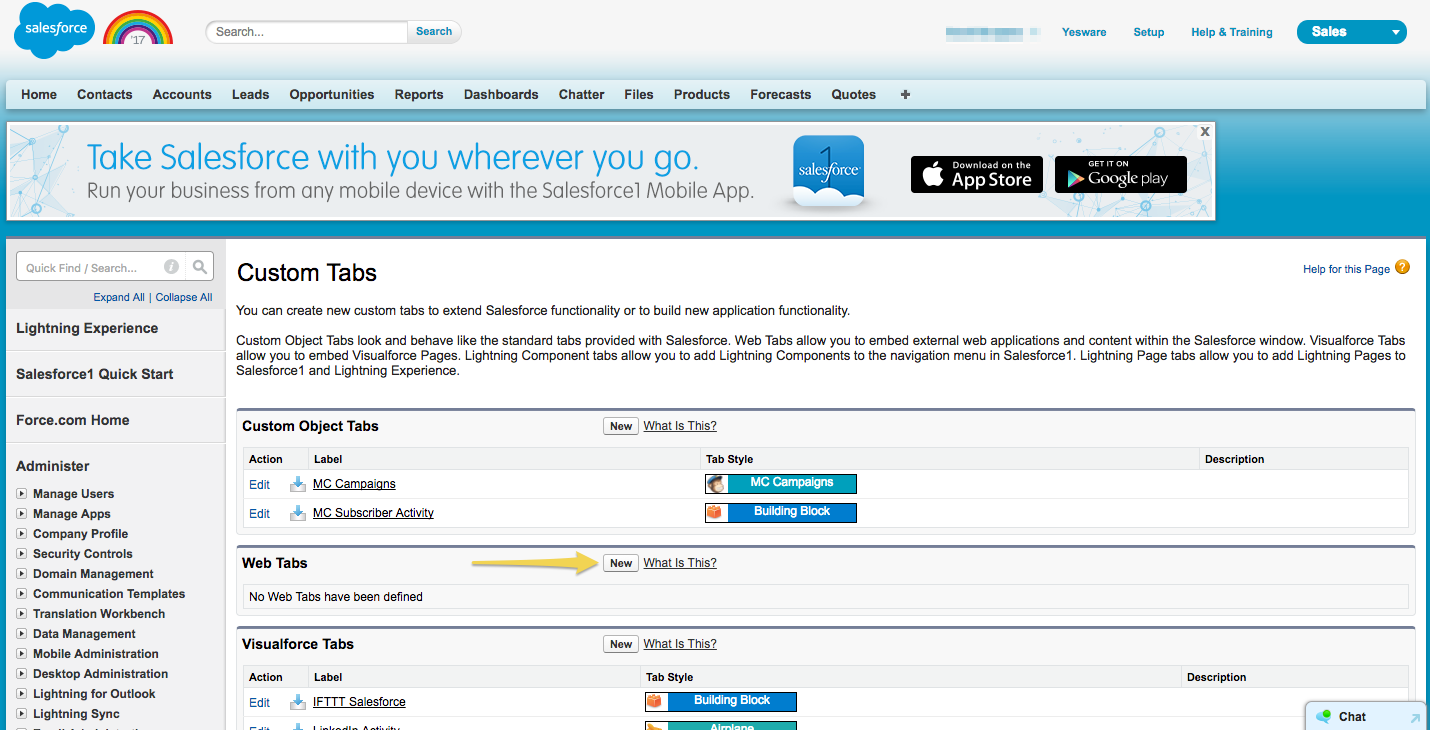Go to the Products tab
The width and height of the screenshot is (1430, 730).
pyautogui.click(x=702, y=94)
